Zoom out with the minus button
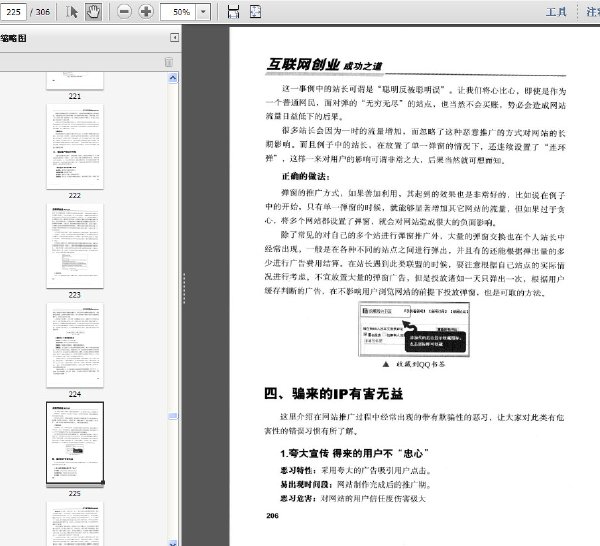The width and height of the screenshot is (600, 546). (124, 11)
